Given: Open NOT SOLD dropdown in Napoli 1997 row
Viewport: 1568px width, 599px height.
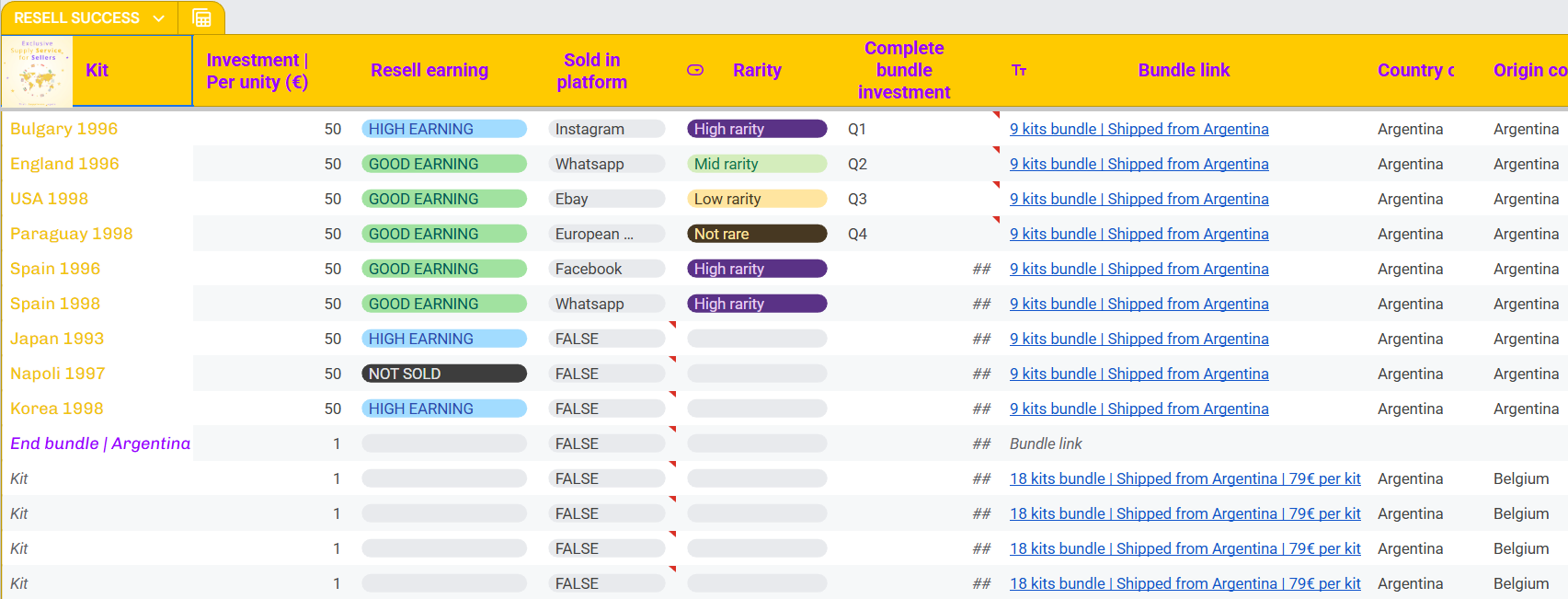Looking at the screenshot, I should pyautogui.click(x=444, y=374).
